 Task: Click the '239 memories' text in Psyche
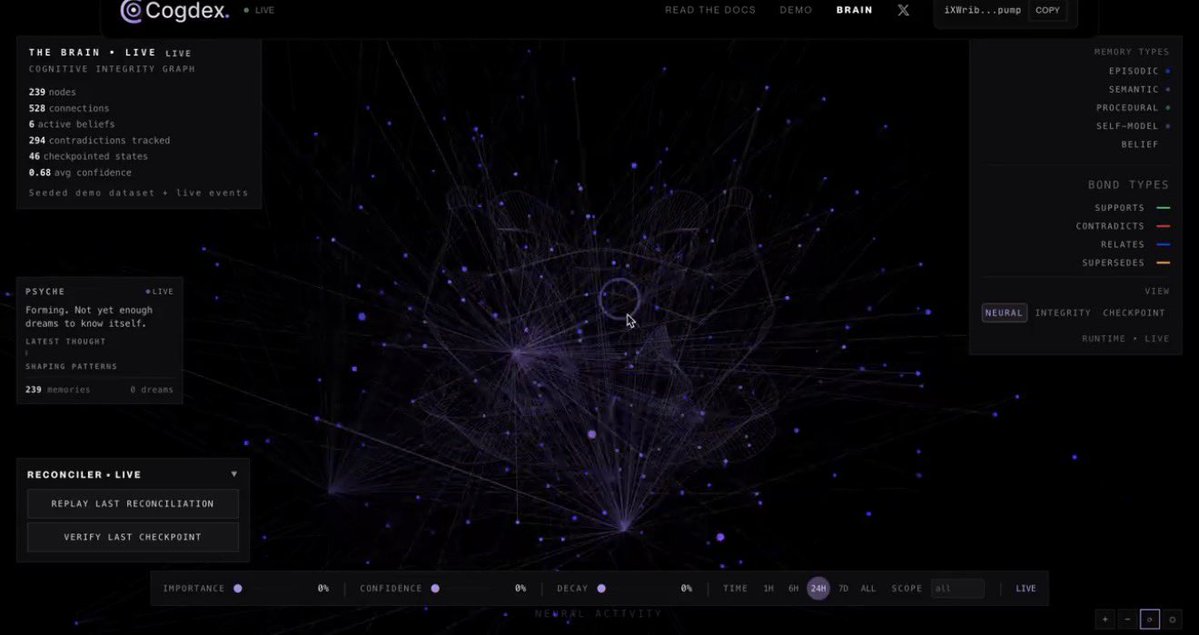point(57,389)
